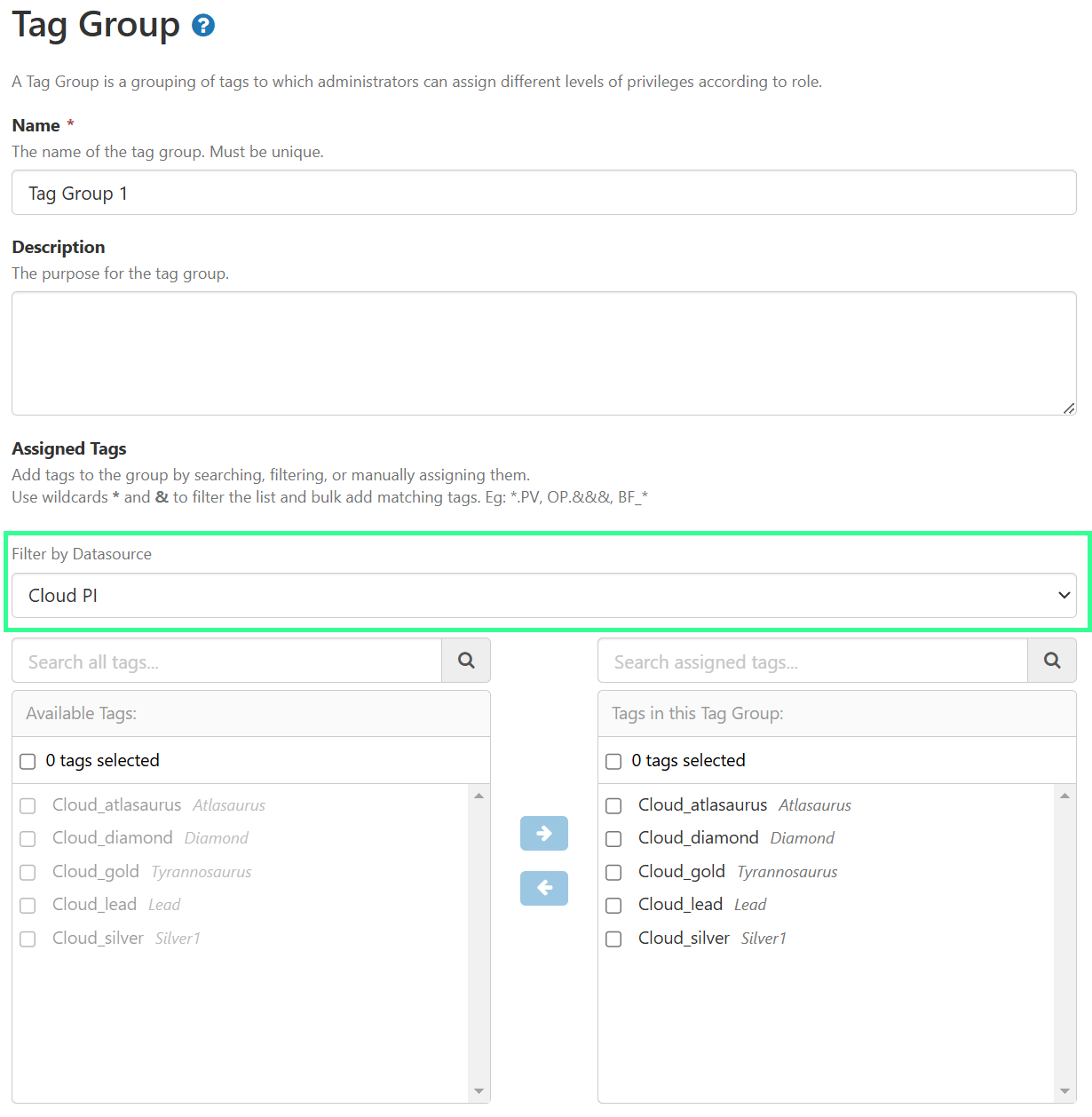Screen dimensions: 1092x1117
Task: Check the Cloud_diamond tag in Available Tags
Action: [x=27, y=838]
